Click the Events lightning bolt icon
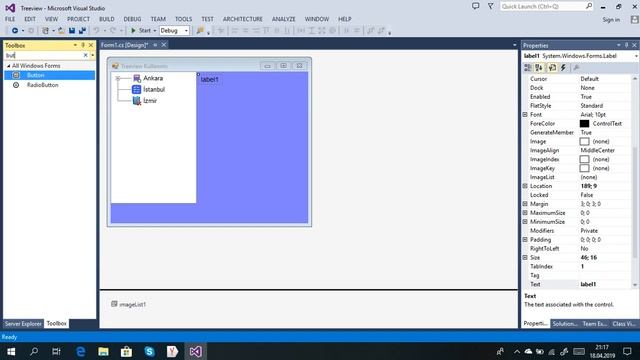The height and width of the screenshot is (360, 640). (x=563, y=68)
